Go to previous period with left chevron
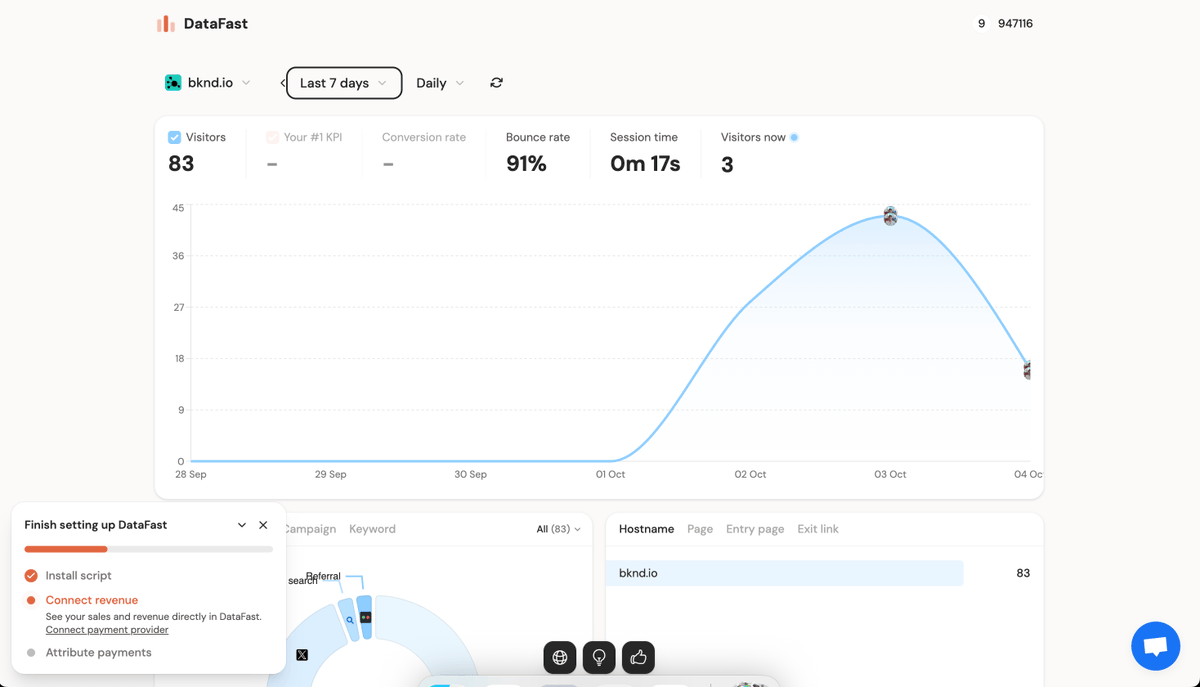 (x=282, y=83)
